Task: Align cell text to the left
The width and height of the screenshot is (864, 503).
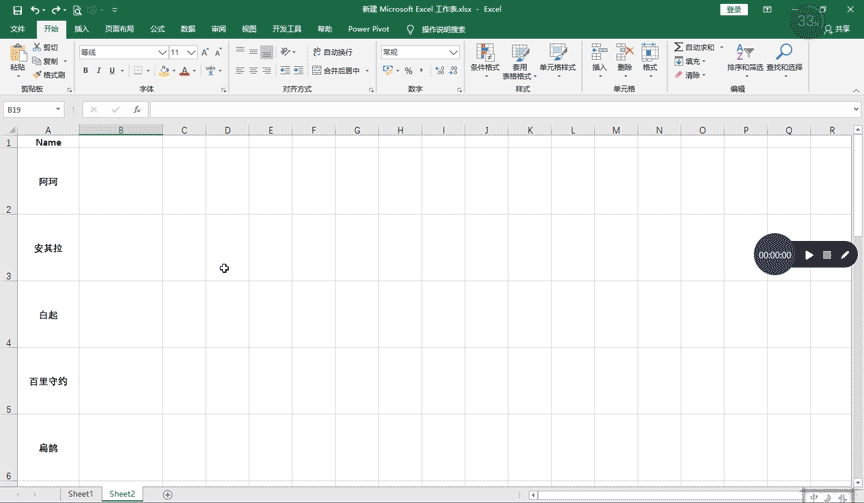Action: tap(240, 70)
